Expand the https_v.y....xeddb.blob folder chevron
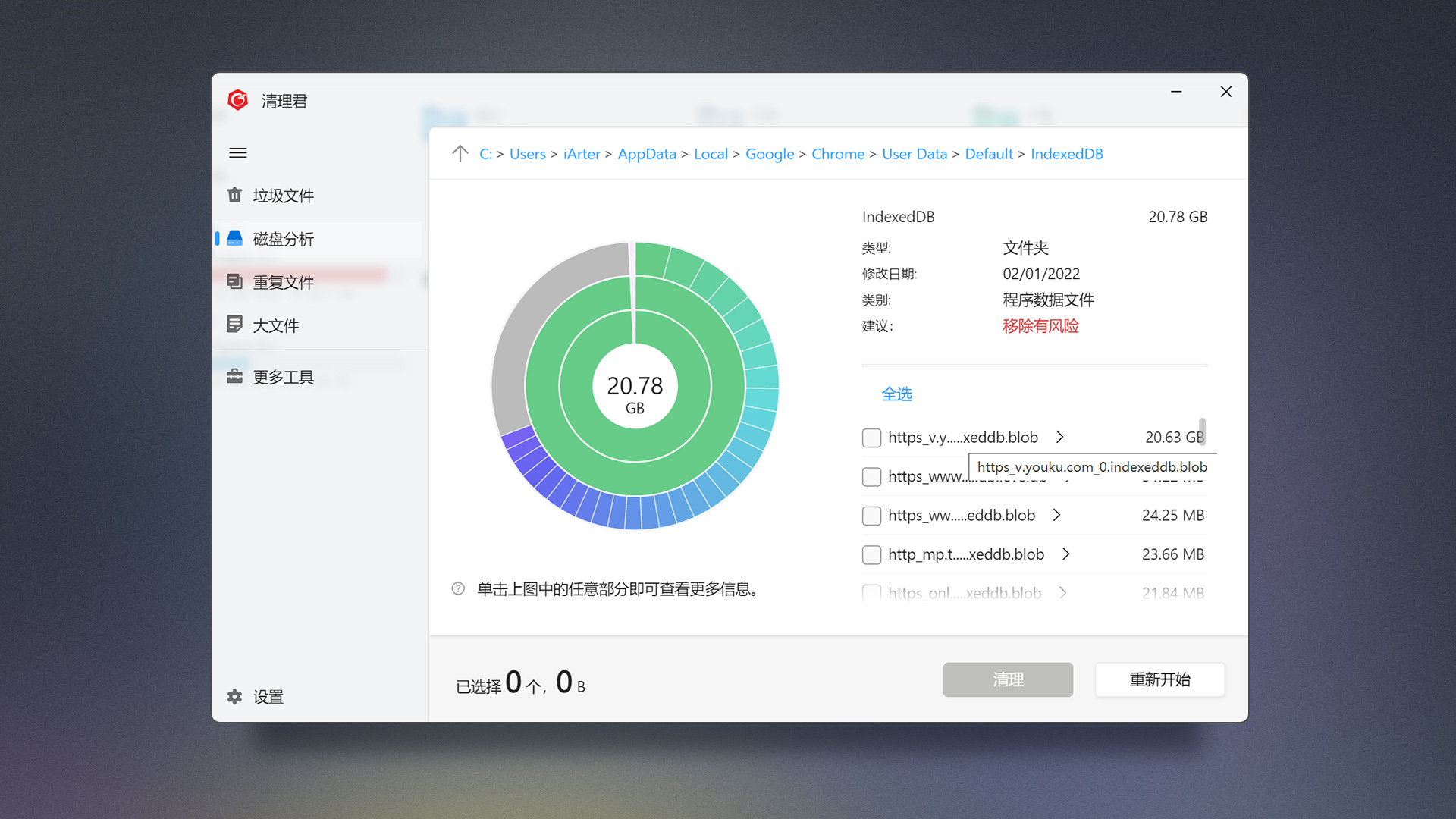The height and width of the screenshot is (819, 1456). coord(1060,438)
